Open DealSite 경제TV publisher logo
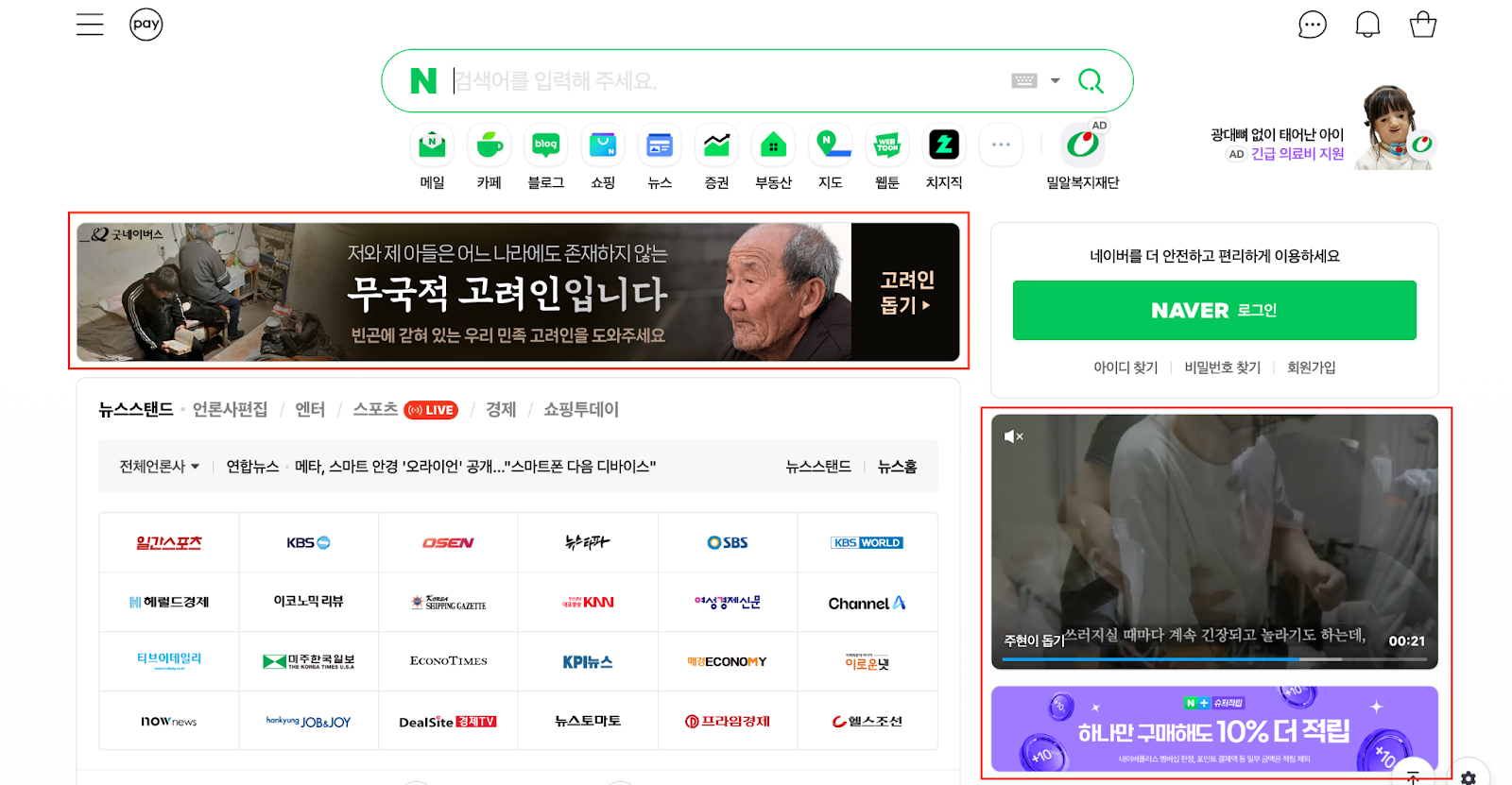This screenshot has width=1512, height=785. click(x=448, y=721)
